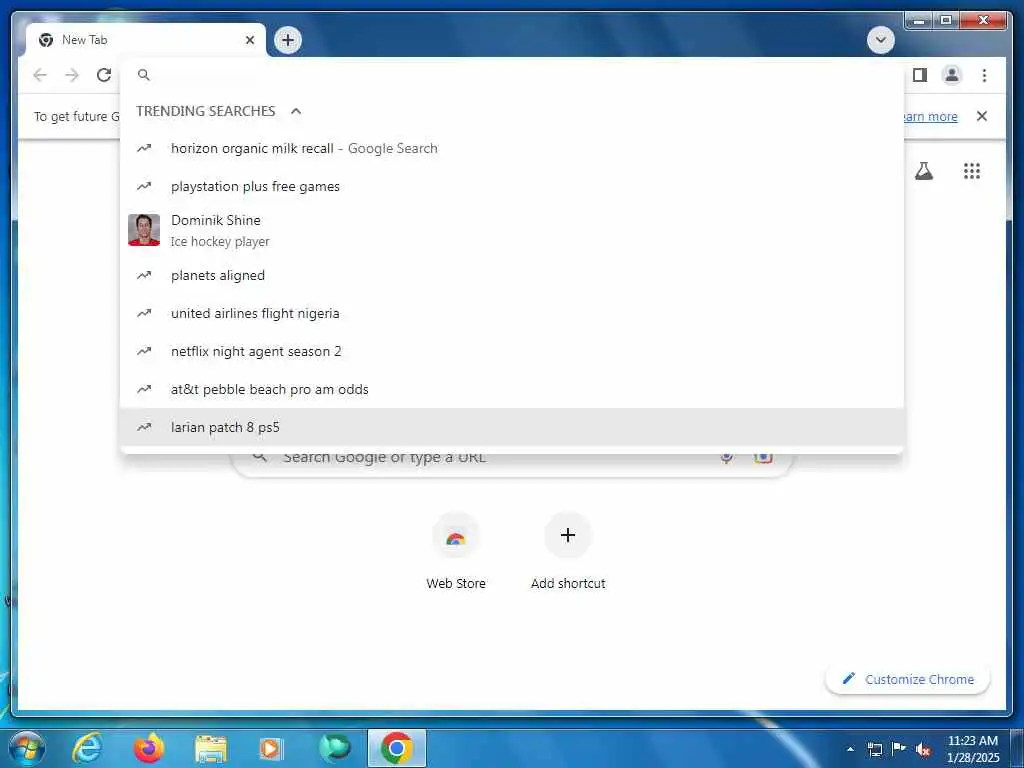Viewport: 1024px width, 768px height.
Task: Dismiss the info bar with X
Action: [x=981, y=116]
